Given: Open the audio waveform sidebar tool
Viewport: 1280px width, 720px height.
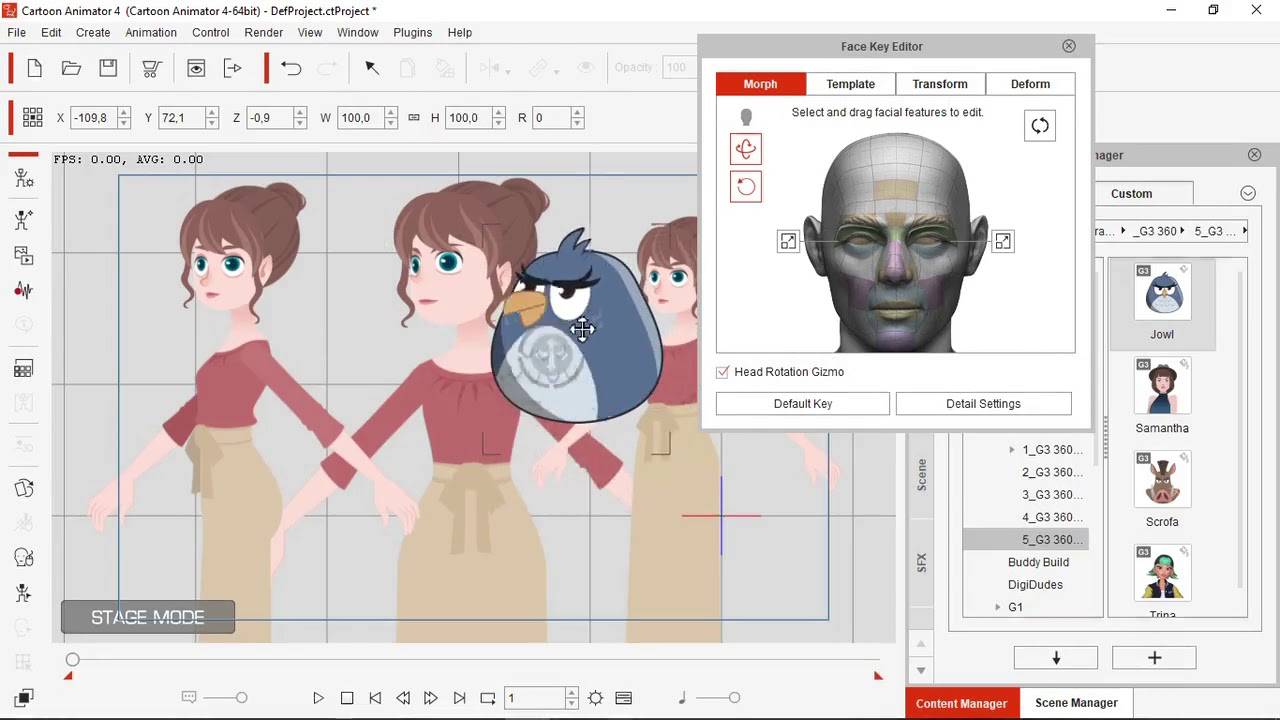Looking at the screenshot, I should (x=24, y=290).
